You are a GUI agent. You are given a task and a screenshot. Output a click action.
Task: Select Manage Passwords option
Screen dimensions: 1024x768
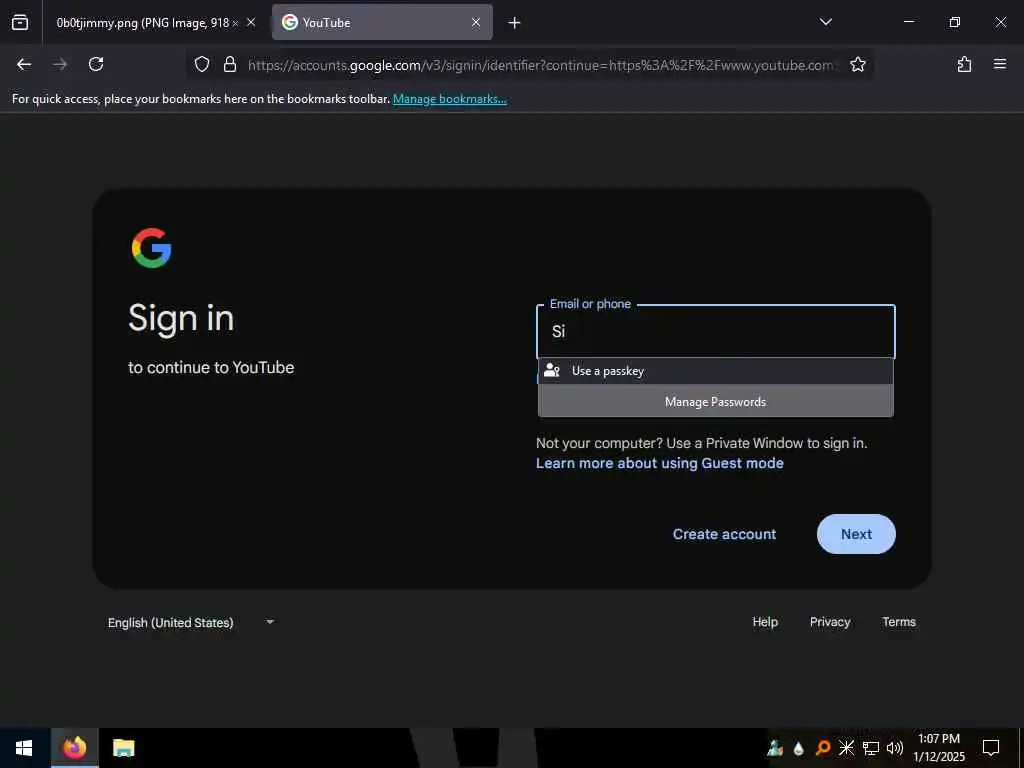point(716,402)
